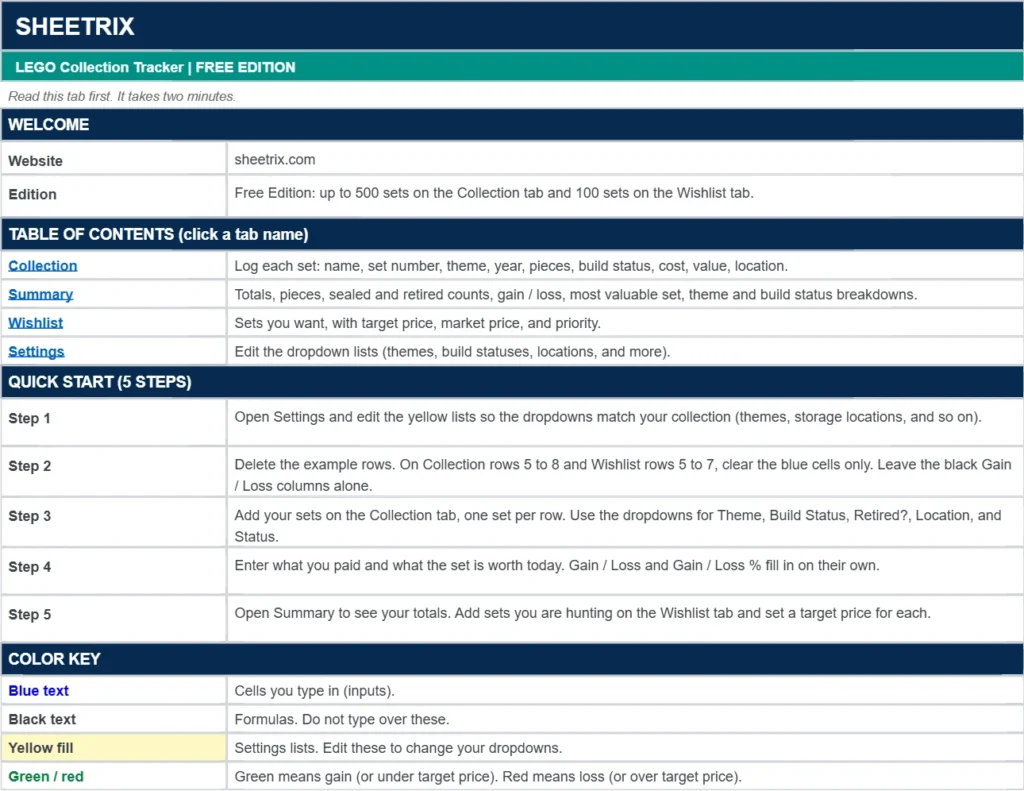
Task: Select the Website label cell
Action: (114, 159)
